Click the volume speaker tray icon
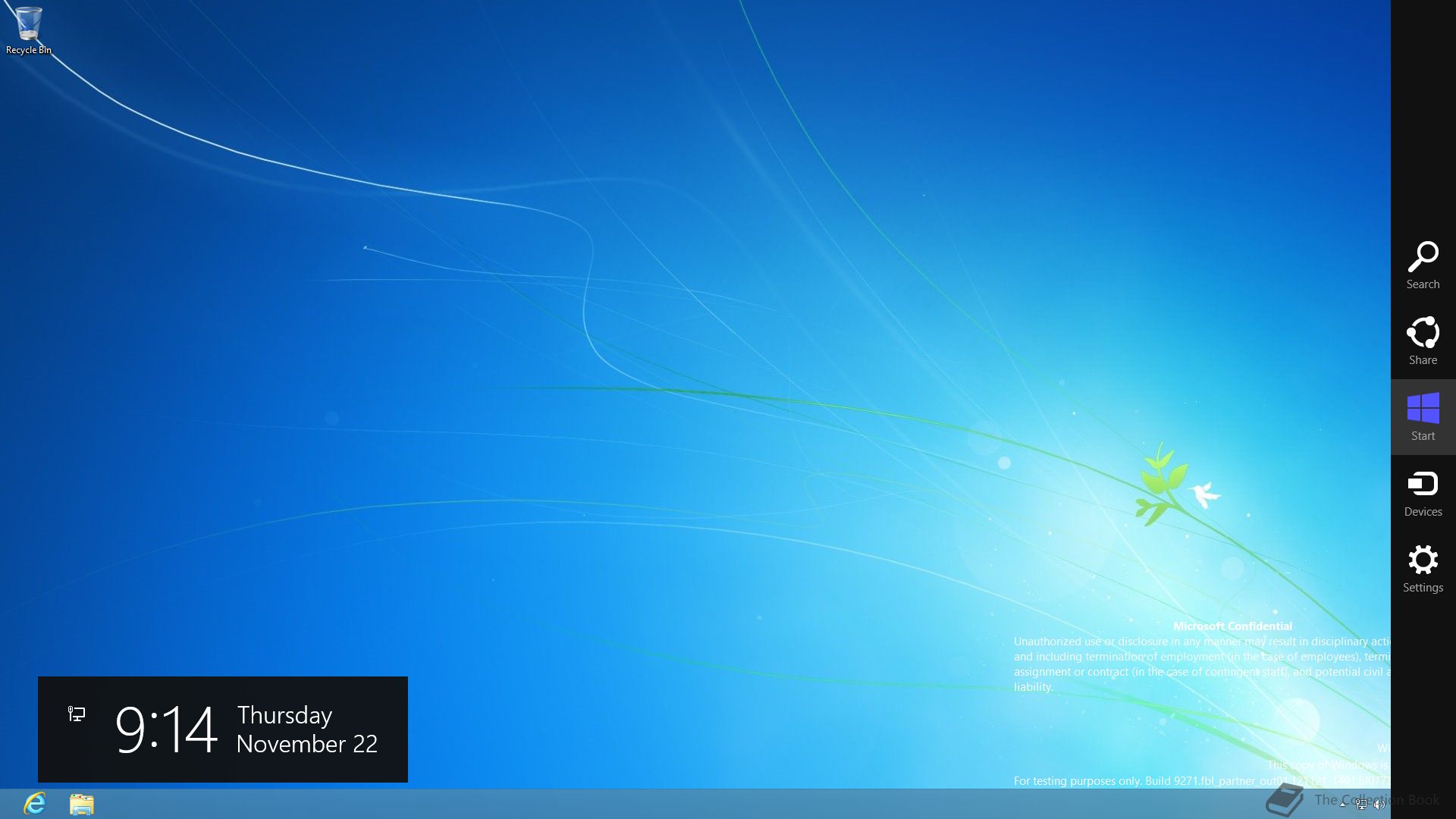The width and height of the screenshot is (1456, 819). pyautogui.click(x=1379, y=805)
